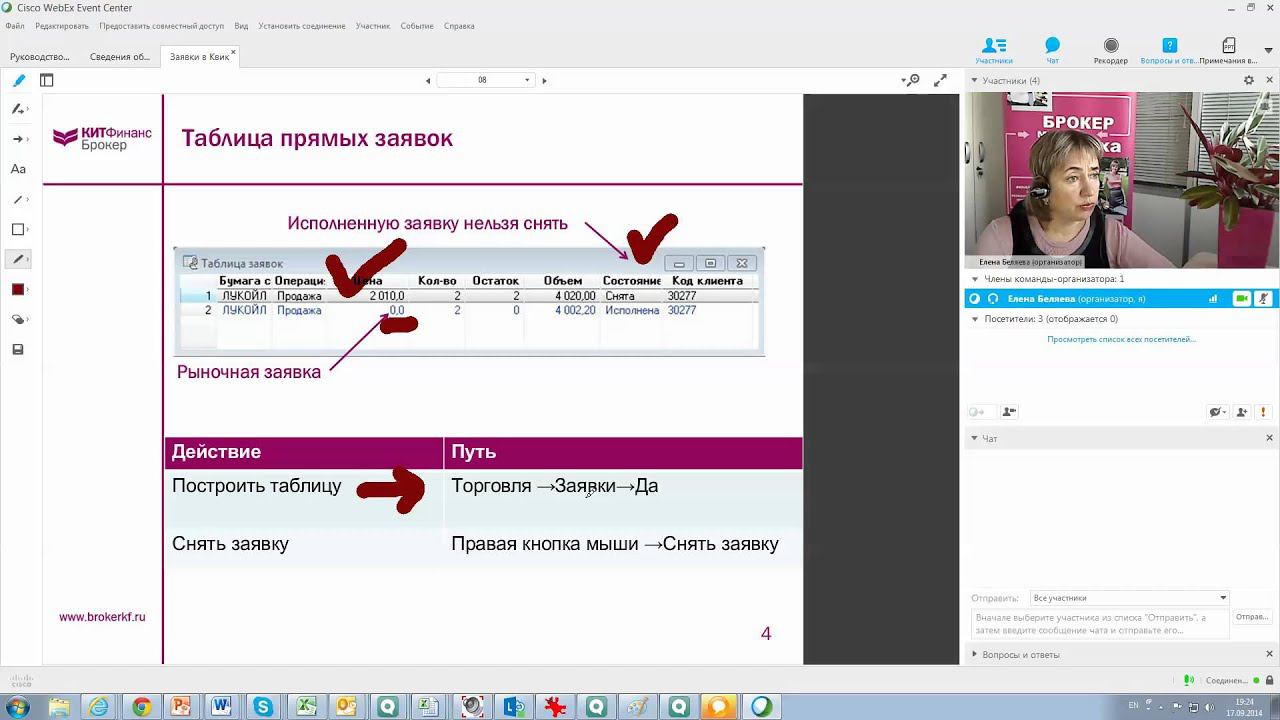The width and height of the screenshot is (1280, 720).
Task: Select the eraser tool
Action: click(18, 320)
